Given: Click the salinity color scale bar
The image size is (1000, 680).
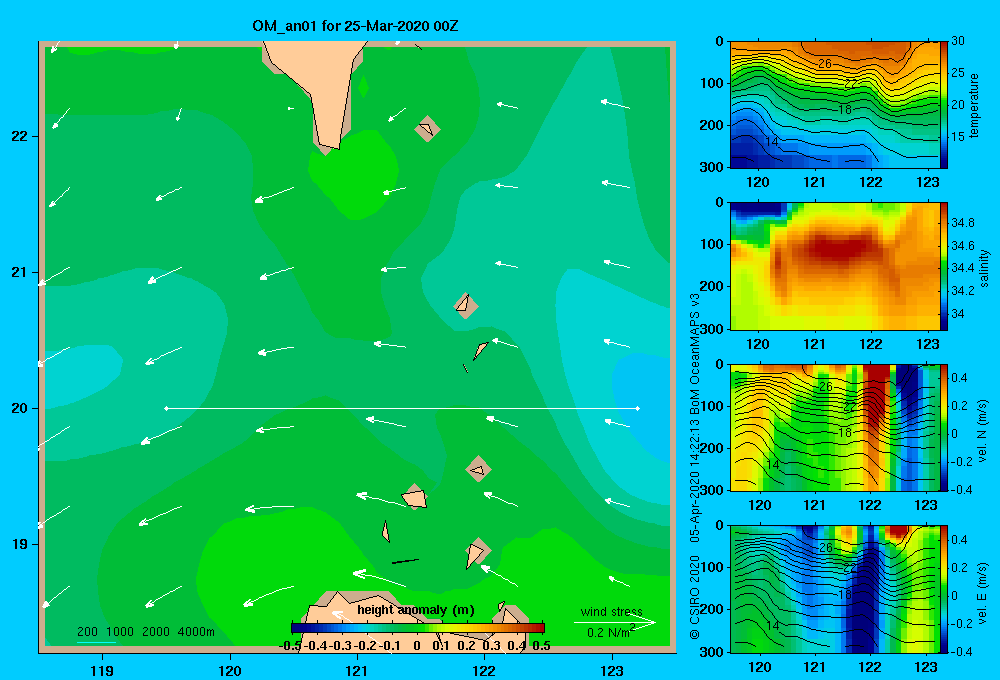Looking at the screenshot, I should [944, 266].
